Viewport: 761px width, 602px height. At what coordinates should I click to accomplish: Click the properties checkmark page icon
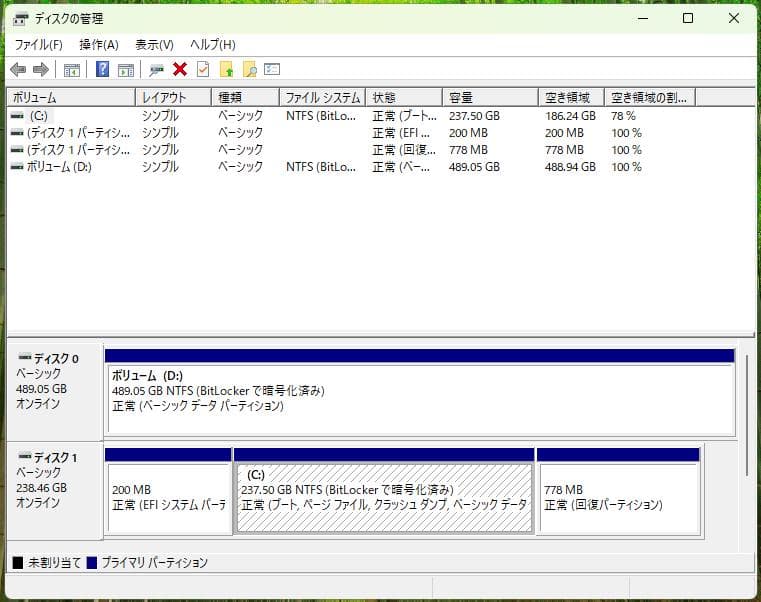[203, 69]
